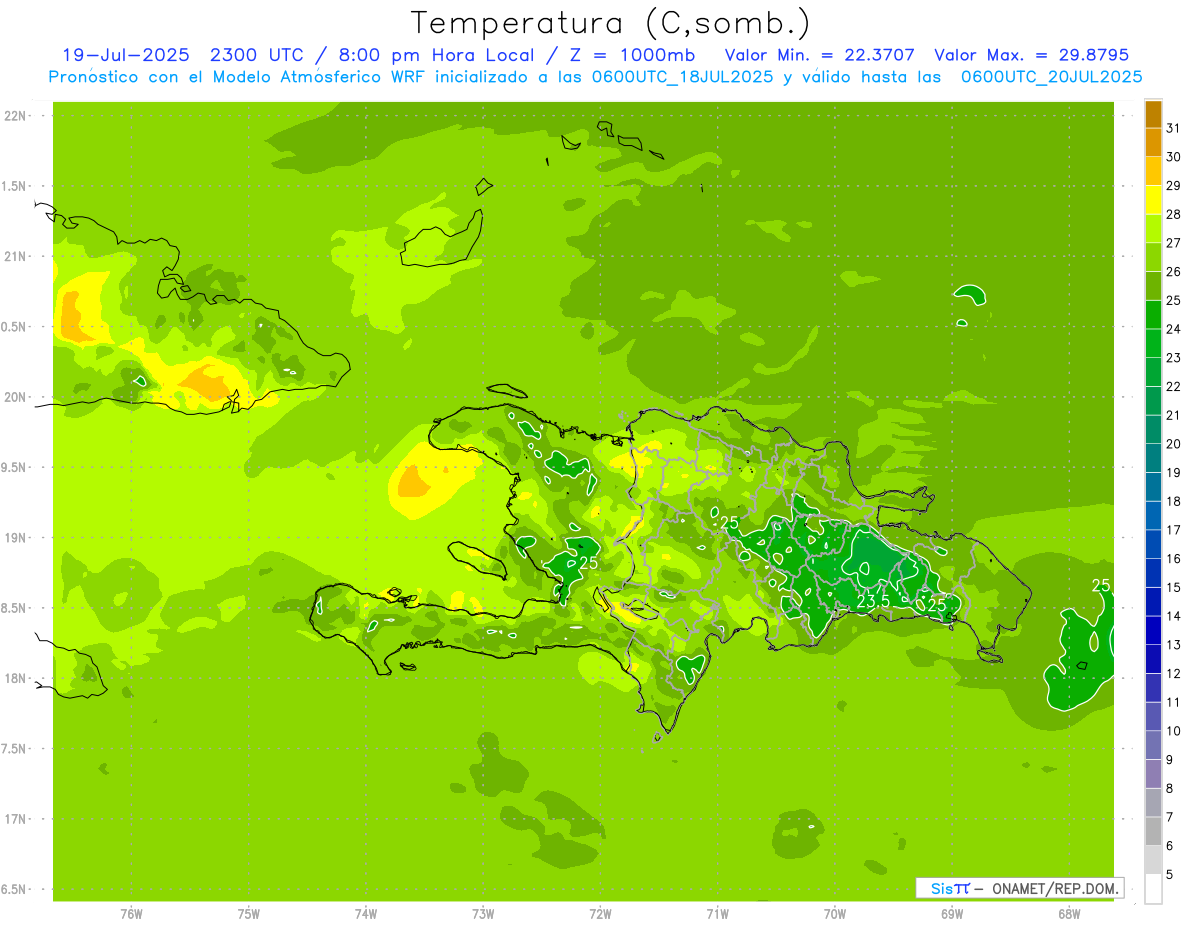The image size is (1200, 927).
Task: Click the '18' colorbar label
Action: pos(1174,501)
